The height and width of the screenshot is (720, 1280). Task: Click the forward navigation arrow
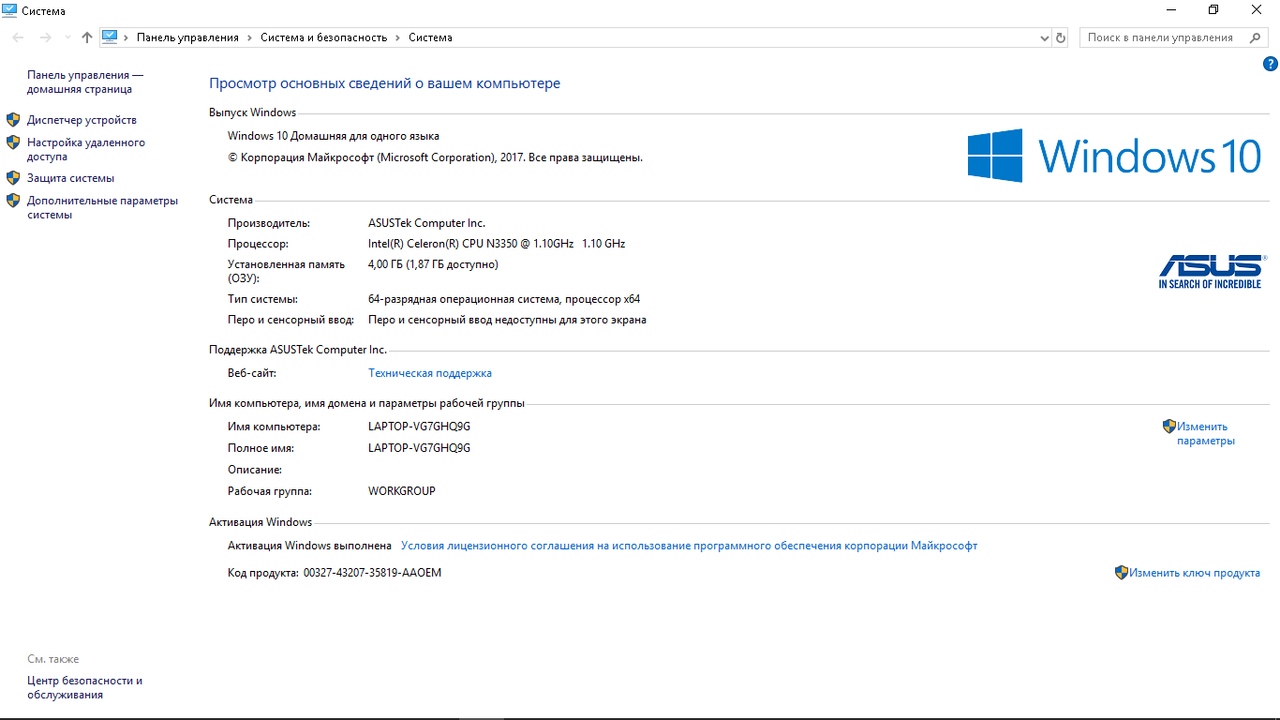pyautogui.click(x=45, y=37)
